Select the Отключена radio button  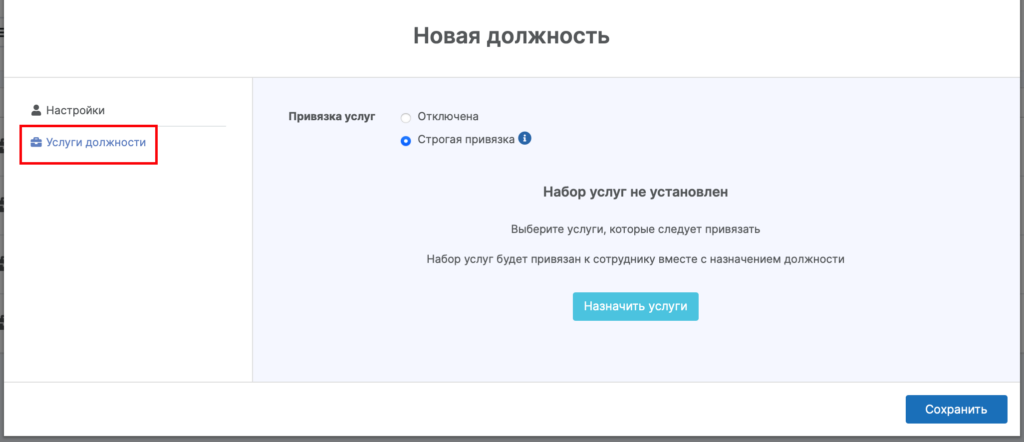point(406,117)
